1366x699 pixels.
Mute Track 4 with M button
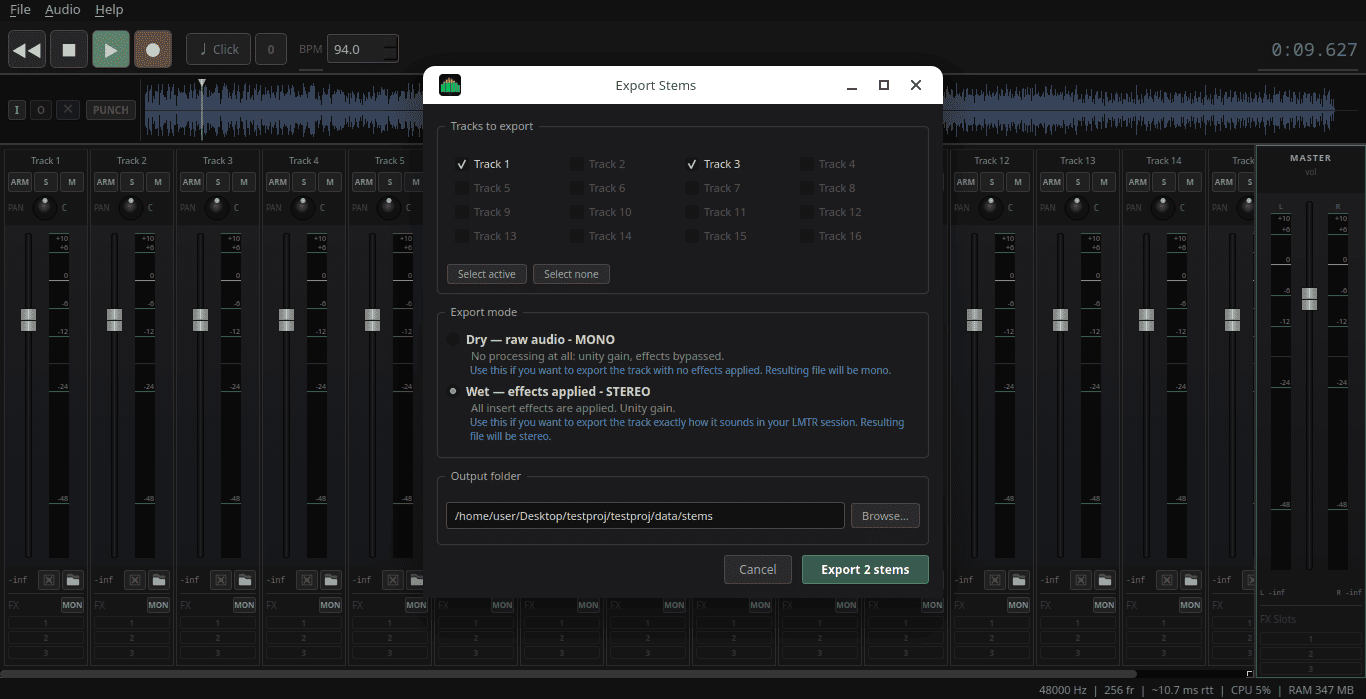pyautogui.click(x=330, y=182)
